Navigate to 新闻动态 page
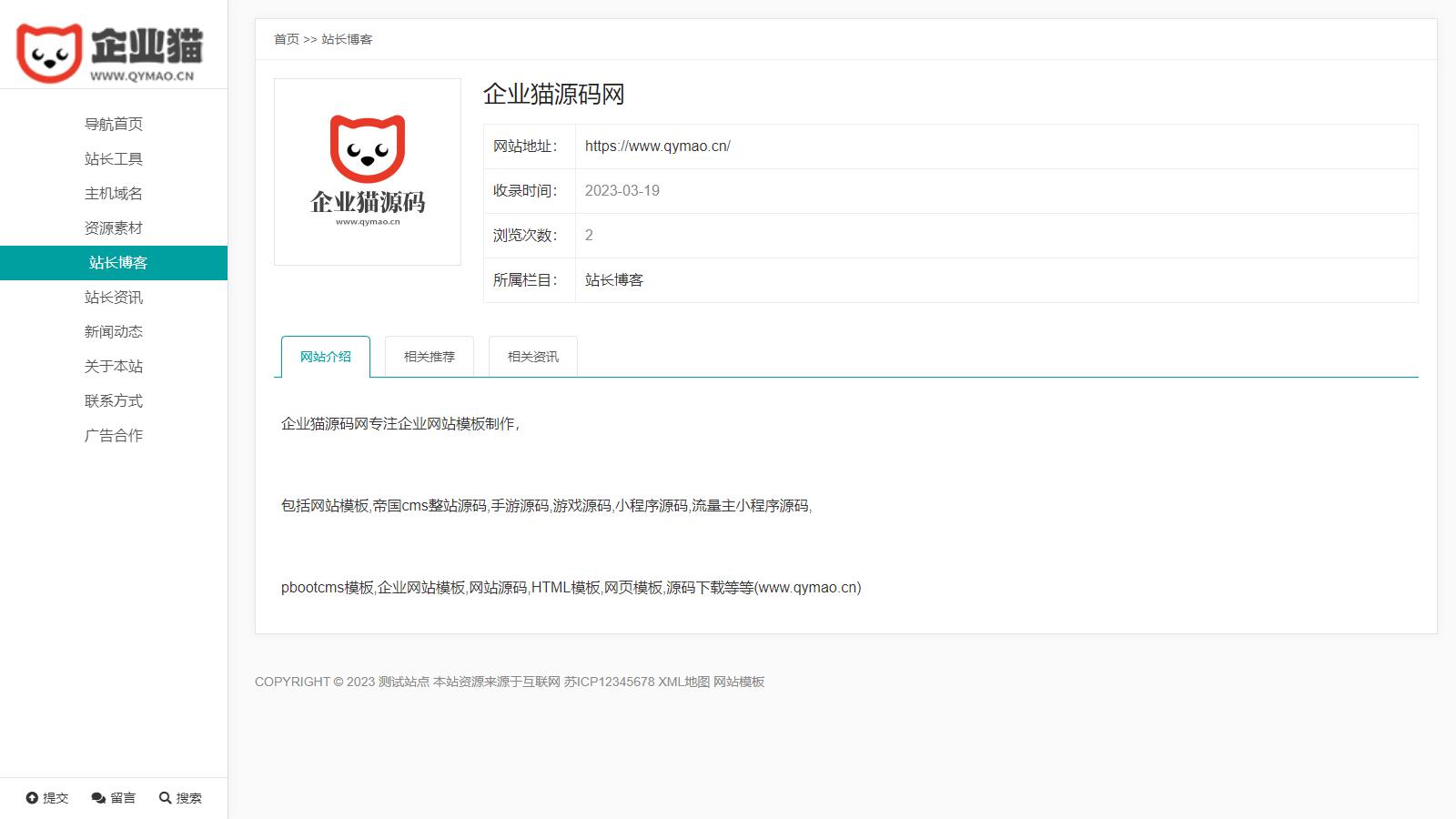Viewport: 1456px width, 819px height. click(x=114, y=332)
